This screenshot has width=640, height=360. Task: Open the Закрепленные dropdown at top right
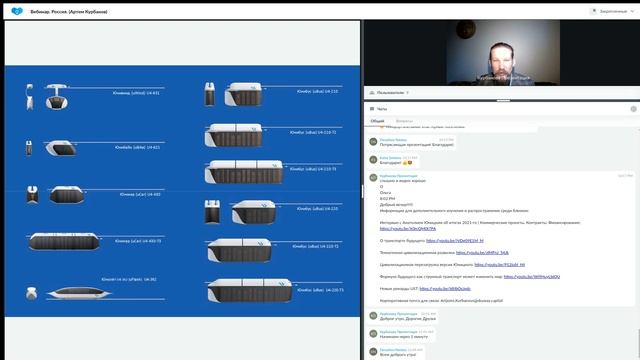tap(617, 11)
